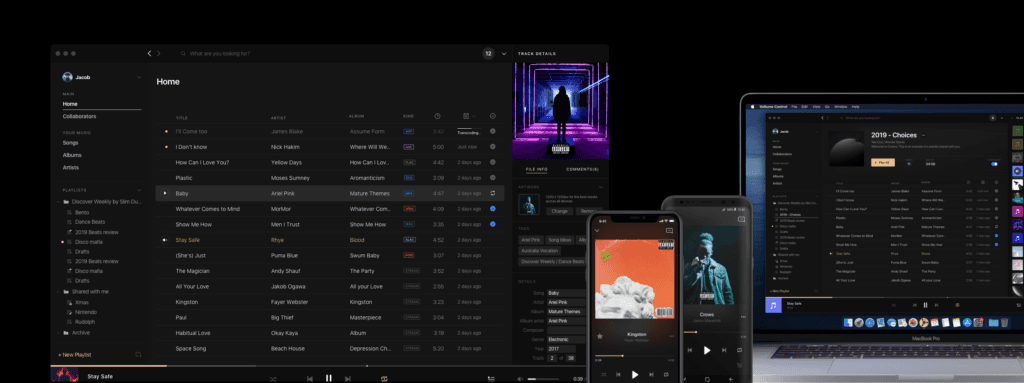
Task: Click the new folder icon near New Playlist
Action: pyautogui.click(x=138, y=354)
